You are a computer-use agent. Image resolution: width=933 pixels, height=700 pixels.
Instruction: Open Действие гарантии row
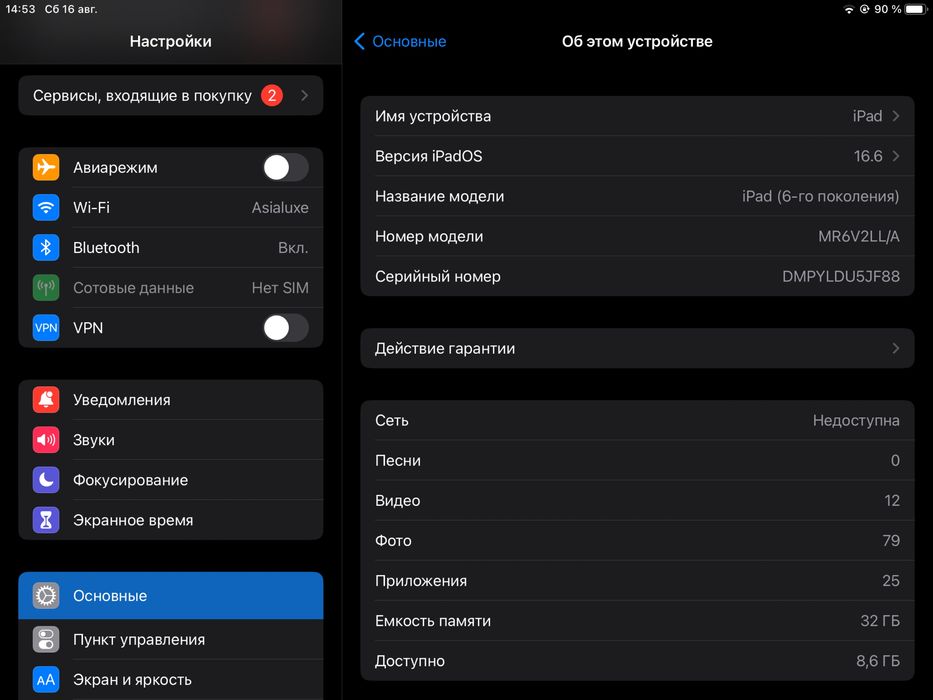637,348
